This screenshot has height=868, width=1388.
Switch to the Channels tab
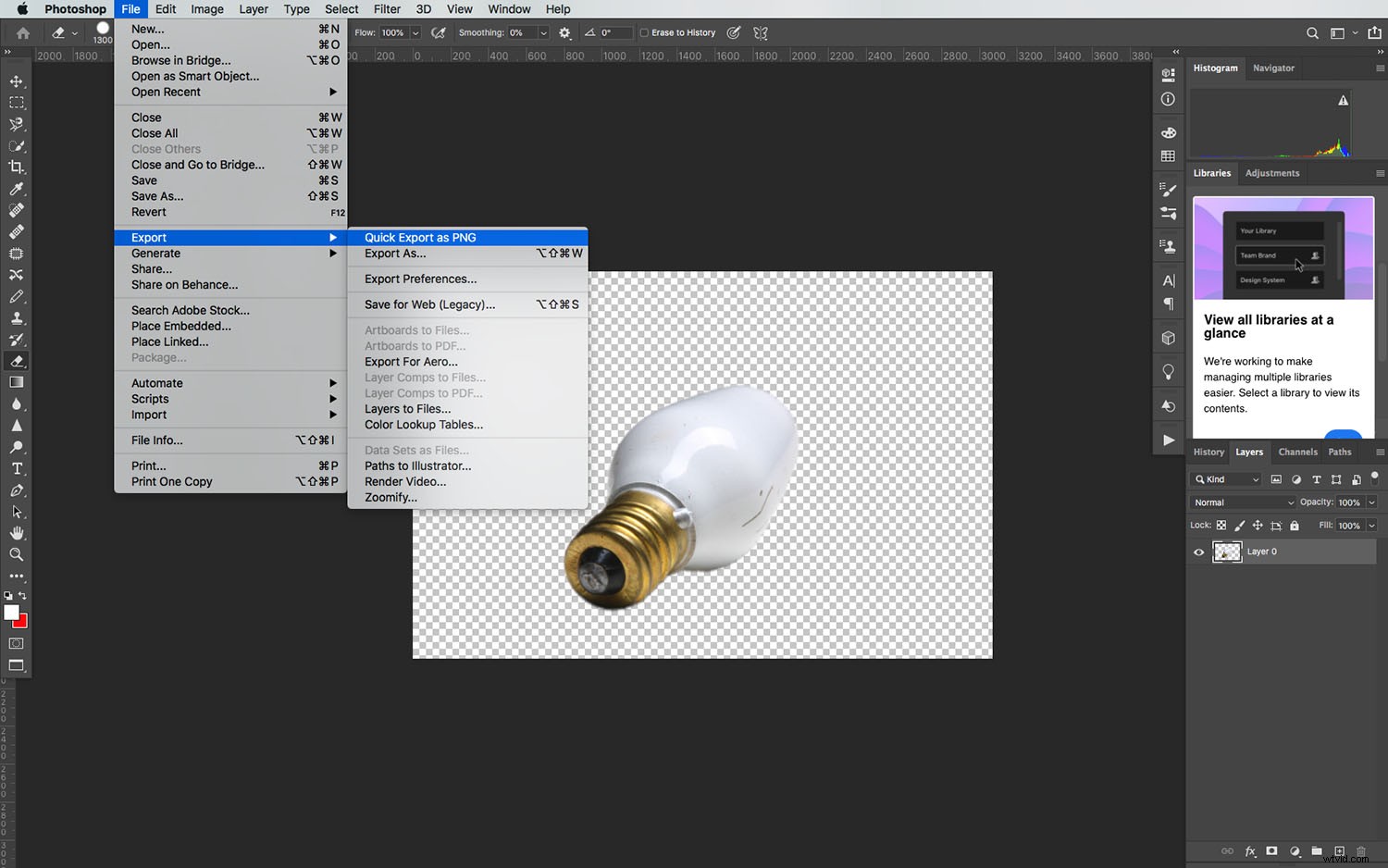click(1299, 453)
